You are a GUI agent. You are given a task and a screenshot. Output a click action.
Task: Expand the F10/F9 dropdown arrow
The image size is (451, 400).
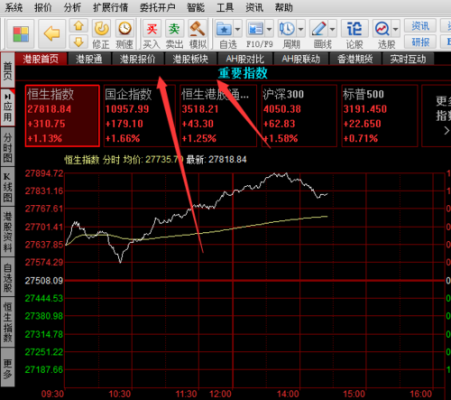[269, 29]
